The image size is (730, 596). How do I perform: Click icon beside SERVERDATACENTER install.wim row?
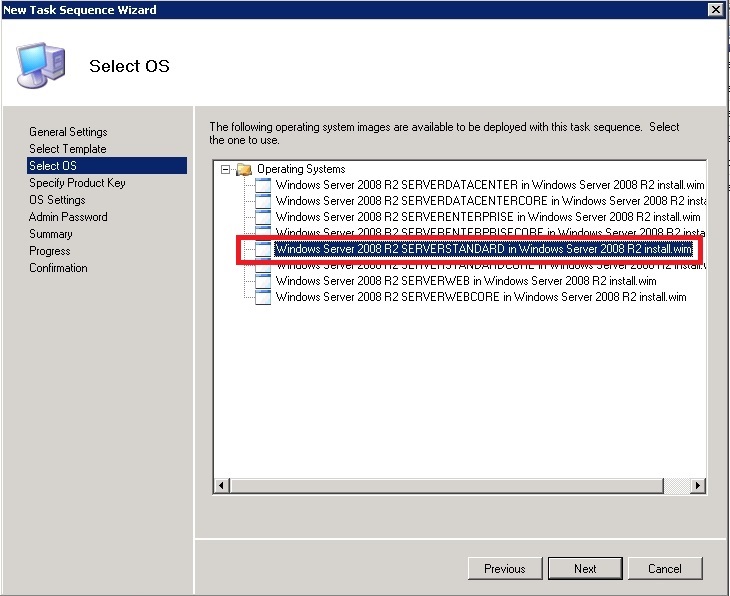pyautogui.click(x=263, y=185)
